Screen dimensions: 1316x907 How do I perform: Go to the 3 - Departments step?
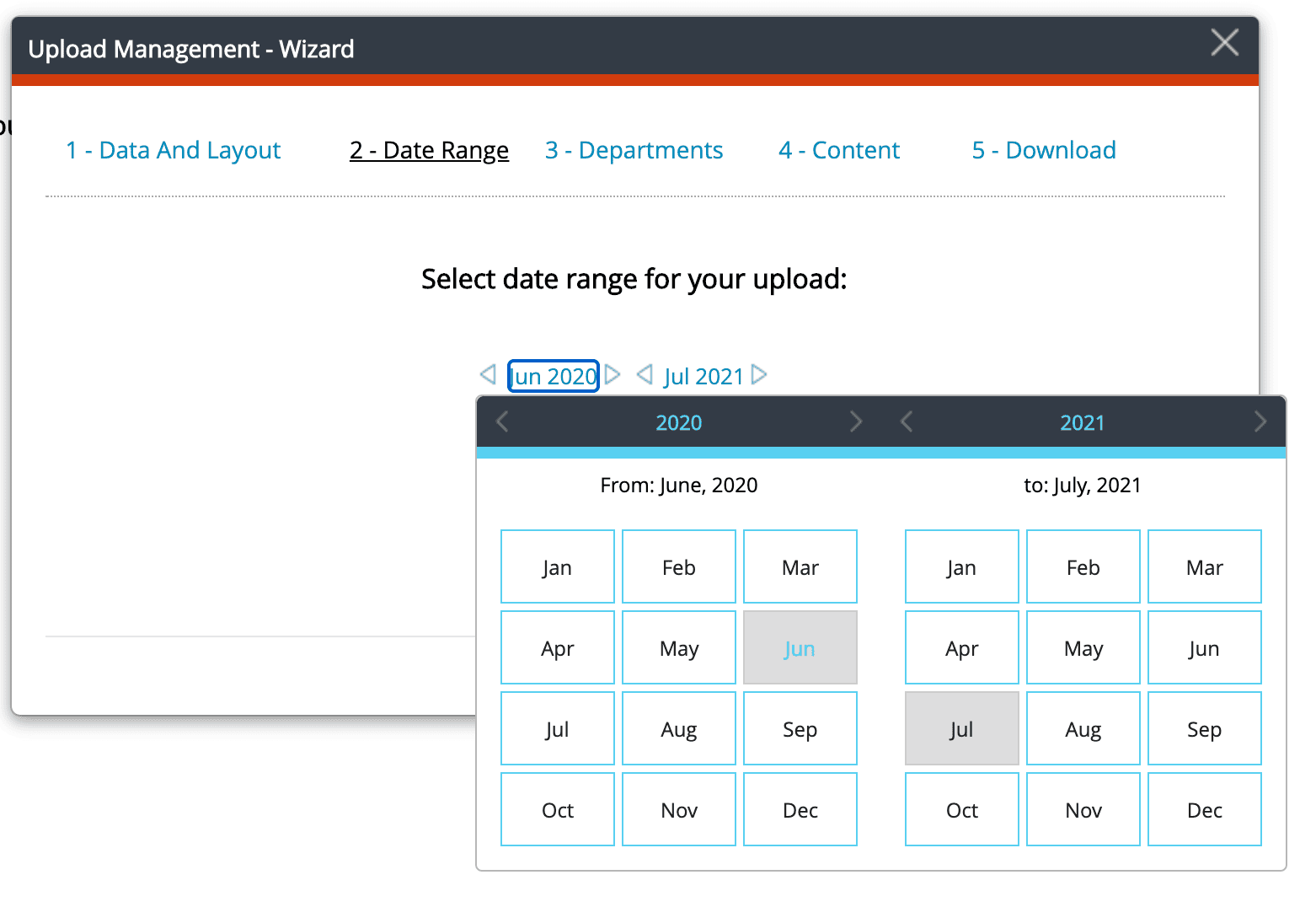(x=634, y=150)
